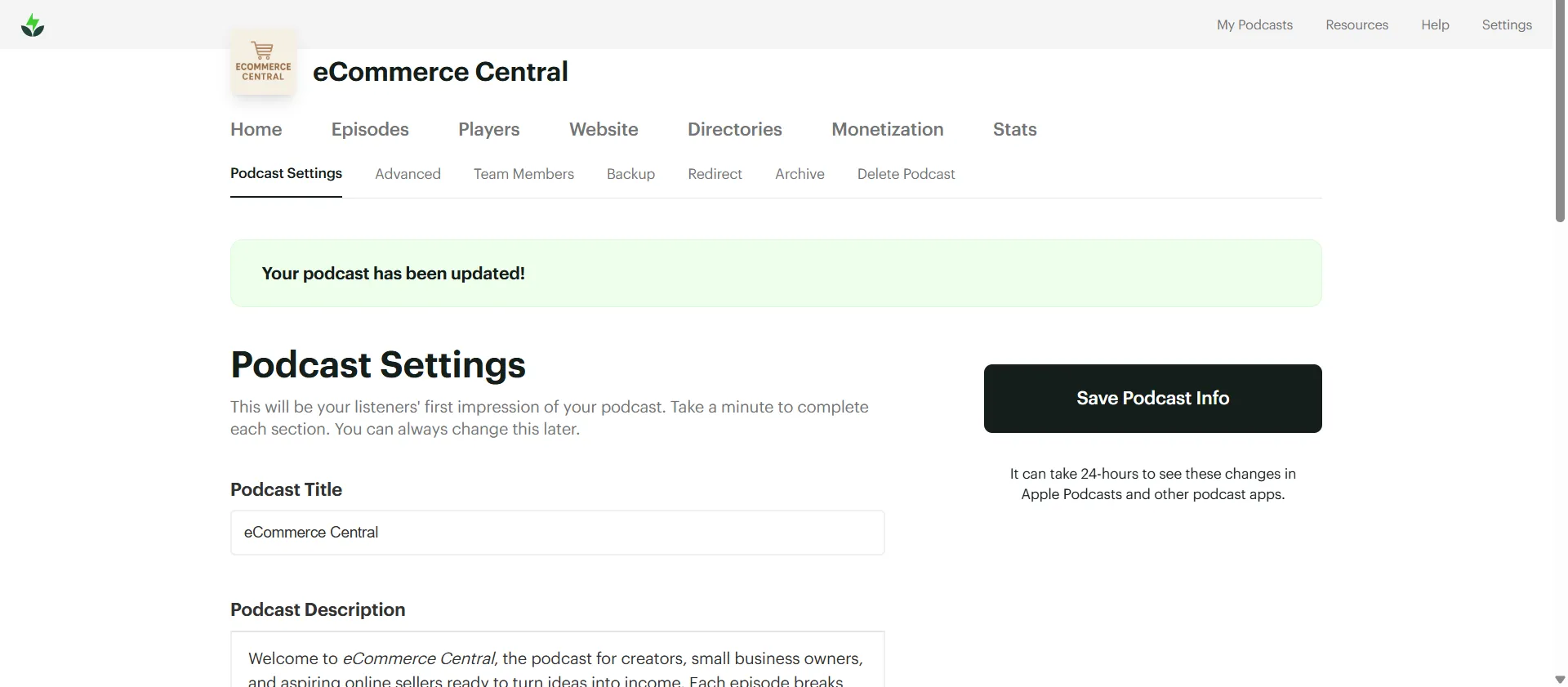This screenshot has height=687, width=1568.
Task: View the Stats tab
Action: coord(1014,129)
